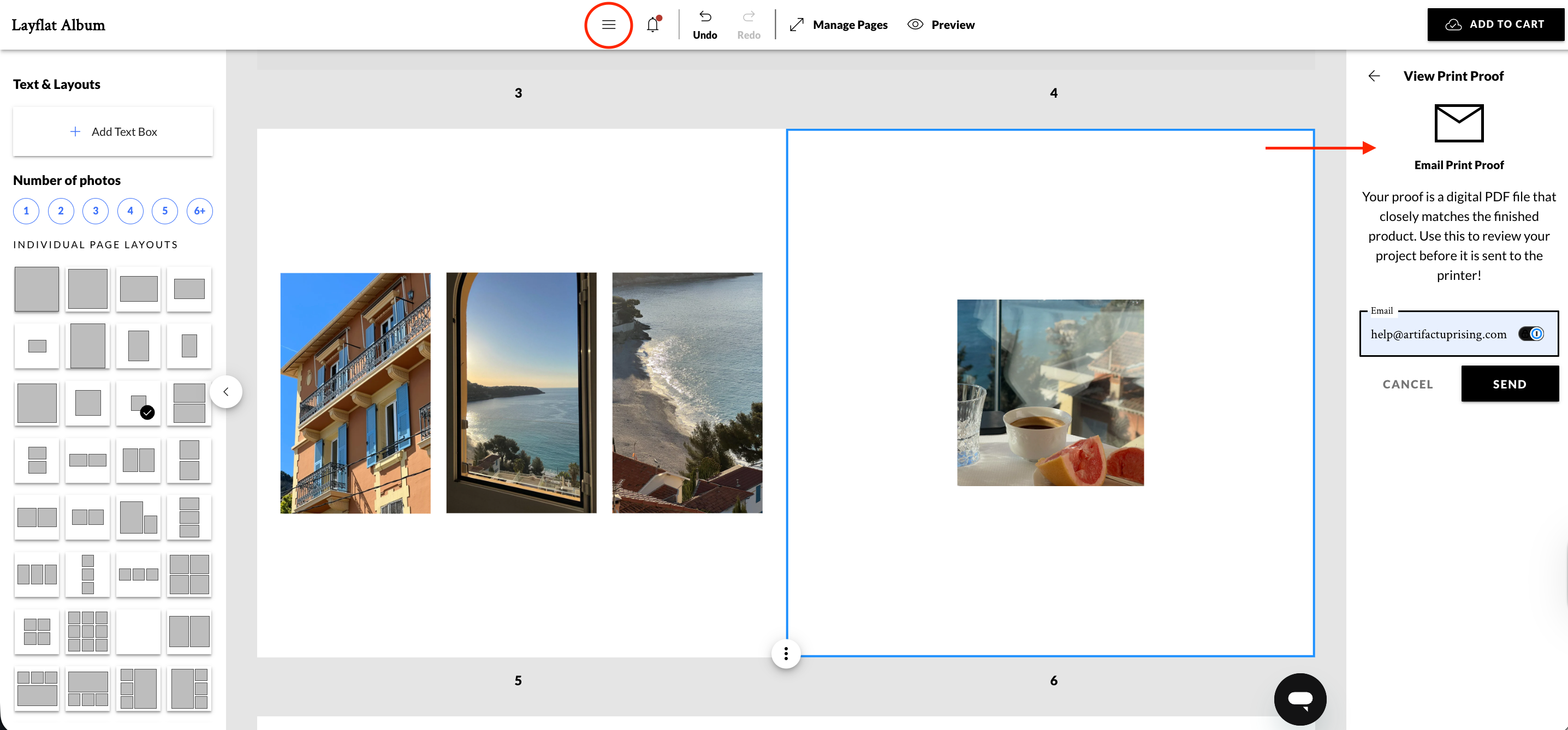Click the Undo arrow icon
The height and width of the screenshot is (730, 1568).
[705, 16]
